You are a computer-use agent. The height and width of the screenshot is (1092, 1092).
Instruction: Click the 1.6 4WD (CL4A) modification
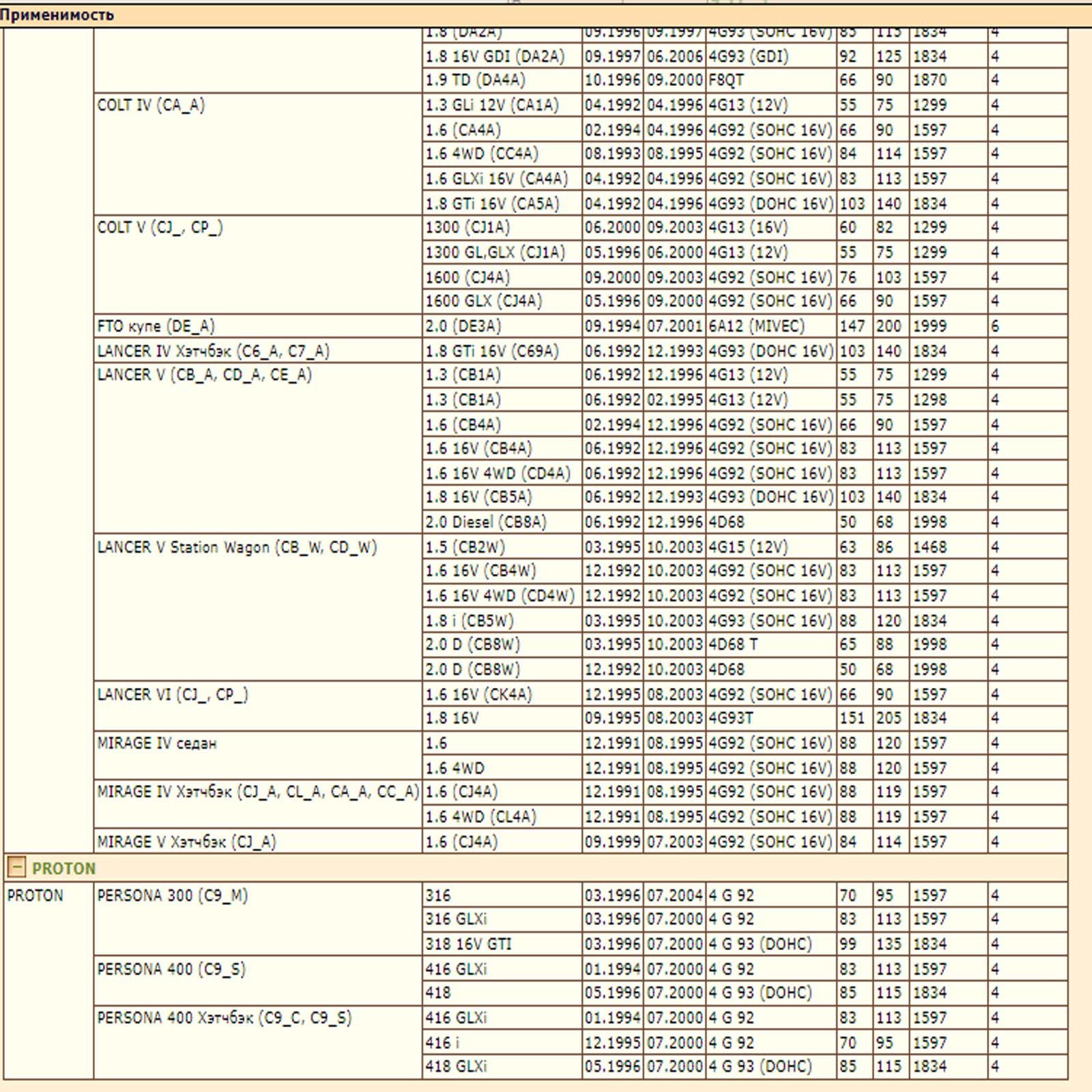502,817
